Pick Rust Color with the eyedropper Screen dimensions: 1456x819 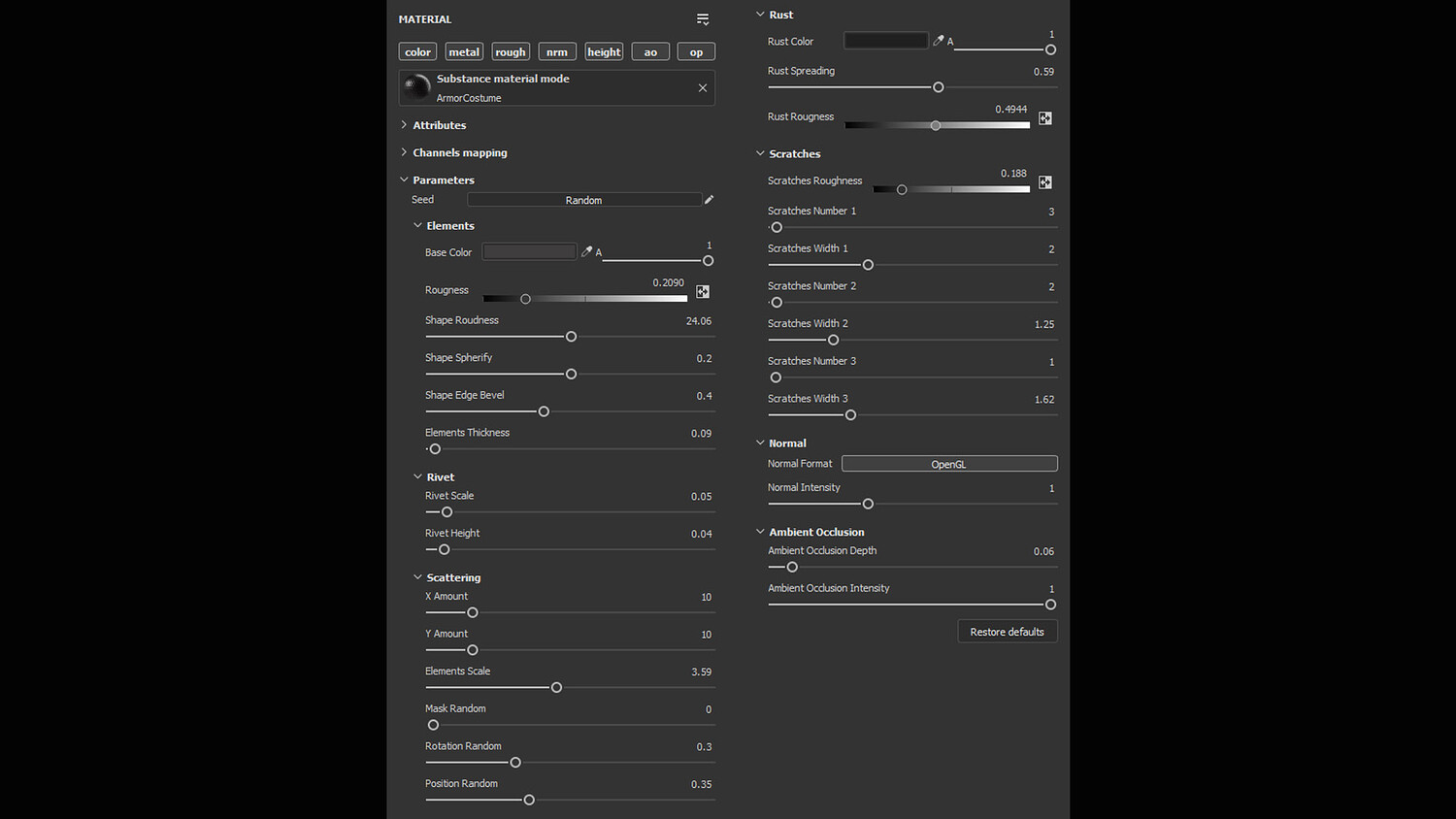[939, 41]
